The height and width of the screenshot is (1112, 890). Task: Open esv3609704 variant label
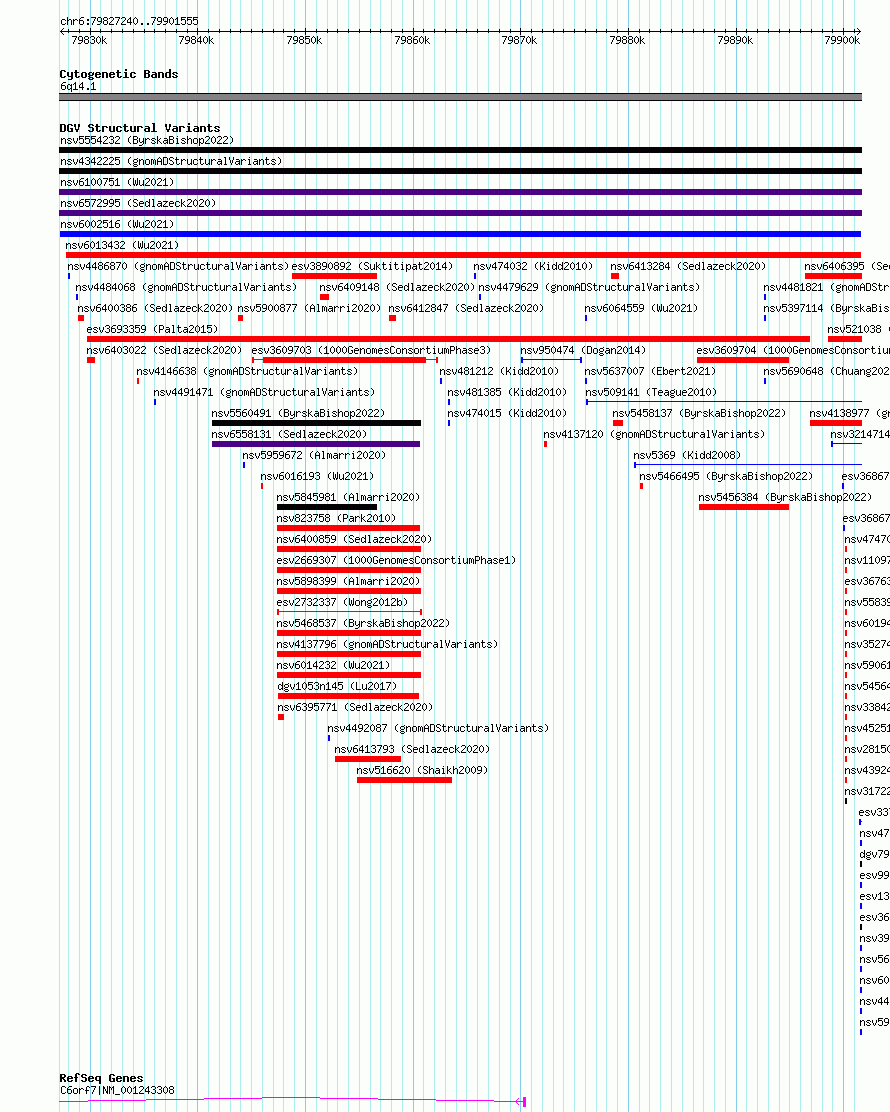pos(793,350)
